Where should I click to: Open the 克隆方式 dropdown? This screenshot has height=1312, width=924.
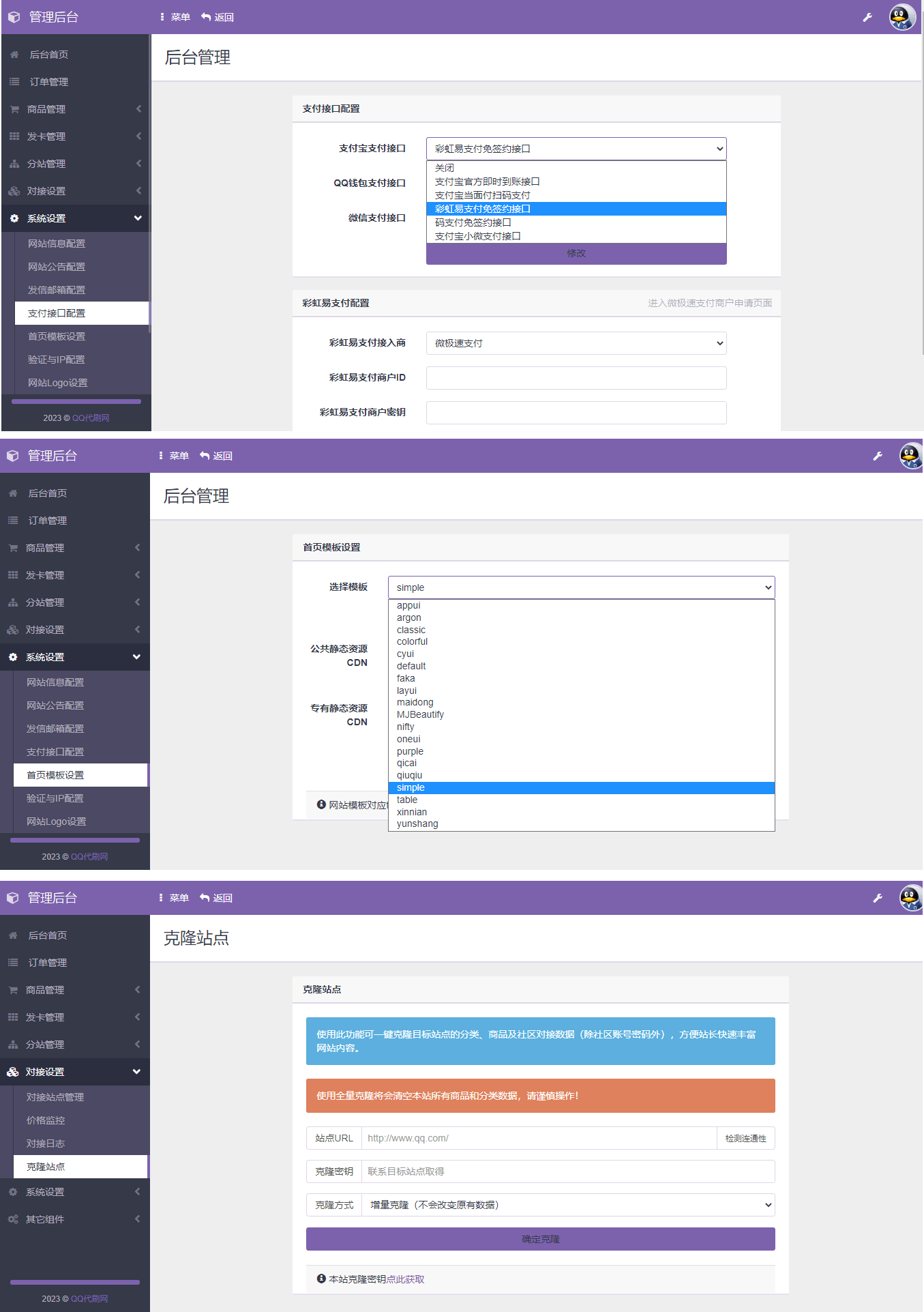click(x=567, y=1205)
